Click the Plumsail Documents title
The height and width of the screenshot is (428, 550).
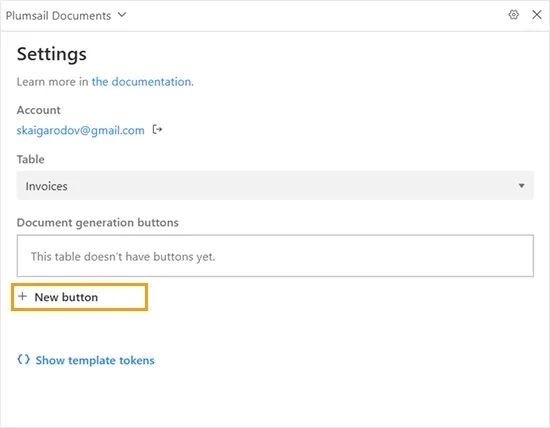pos(58,15)
